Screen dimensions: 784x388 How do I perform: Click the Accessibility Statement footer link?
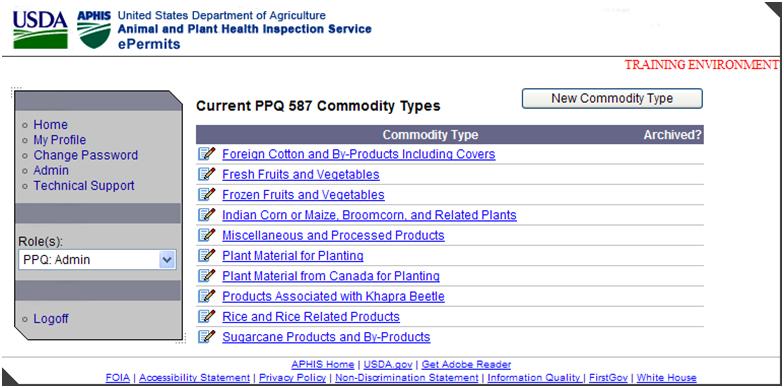tap(194, 378)
